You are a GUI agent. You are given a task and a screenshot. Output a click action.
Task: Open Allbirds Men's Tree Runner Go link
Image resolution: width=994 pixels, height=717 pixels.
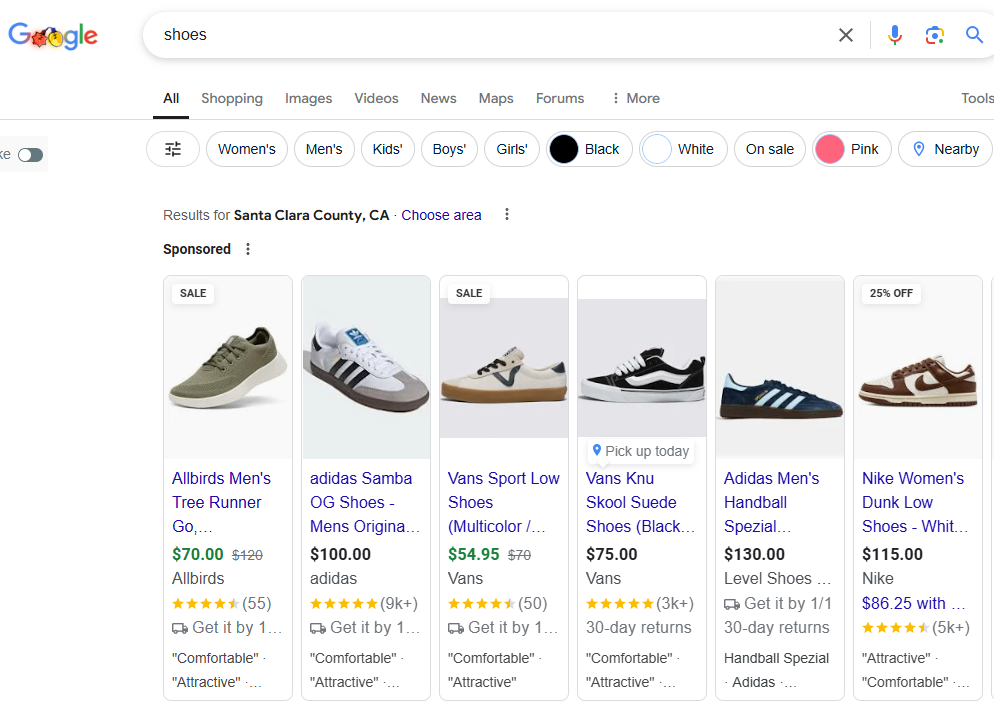tap(221, 502)
